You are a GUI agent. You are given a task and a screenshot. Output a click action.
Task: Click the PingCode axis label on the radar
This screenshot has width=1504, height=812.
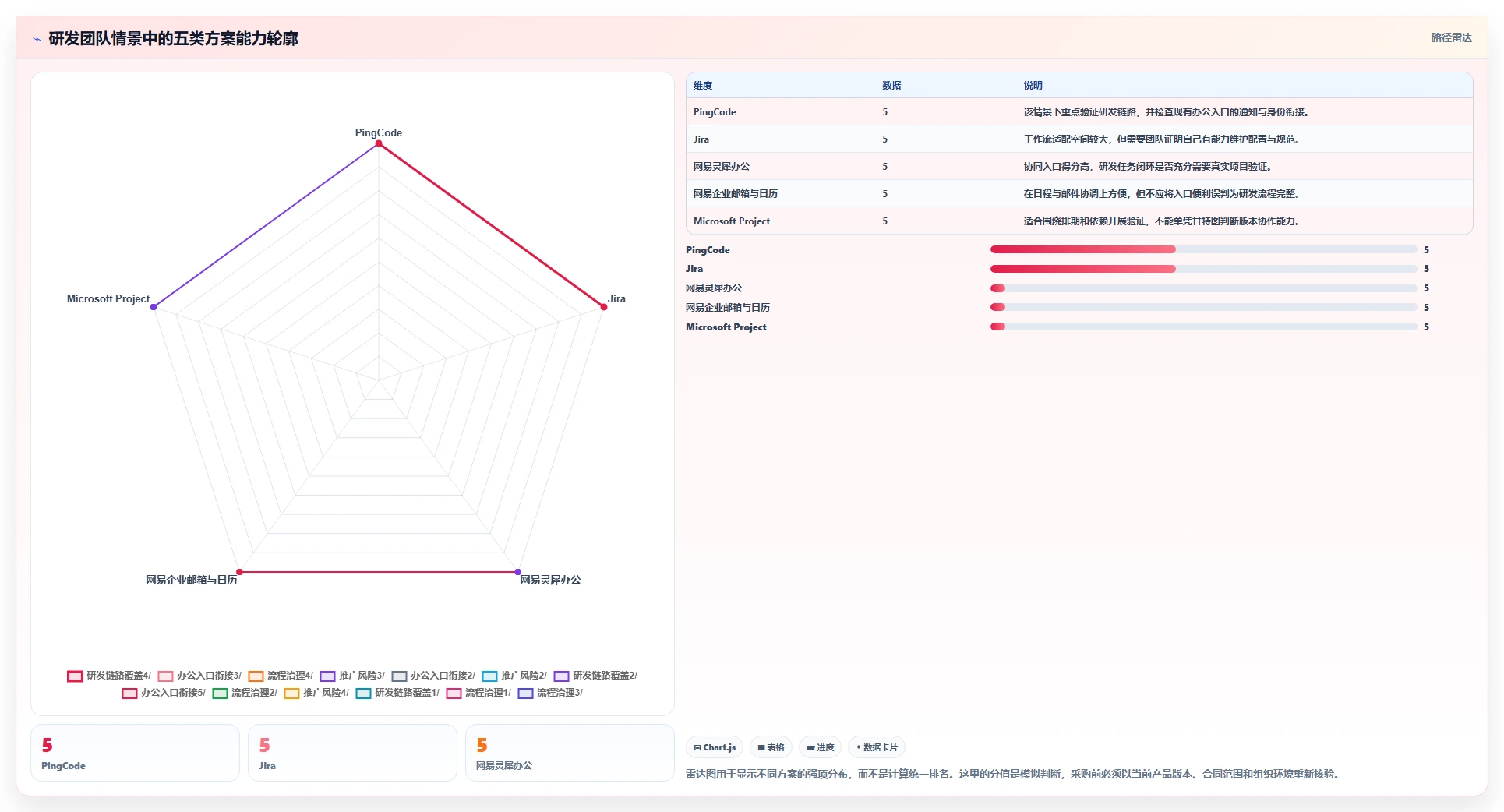(x=379, y=132)
